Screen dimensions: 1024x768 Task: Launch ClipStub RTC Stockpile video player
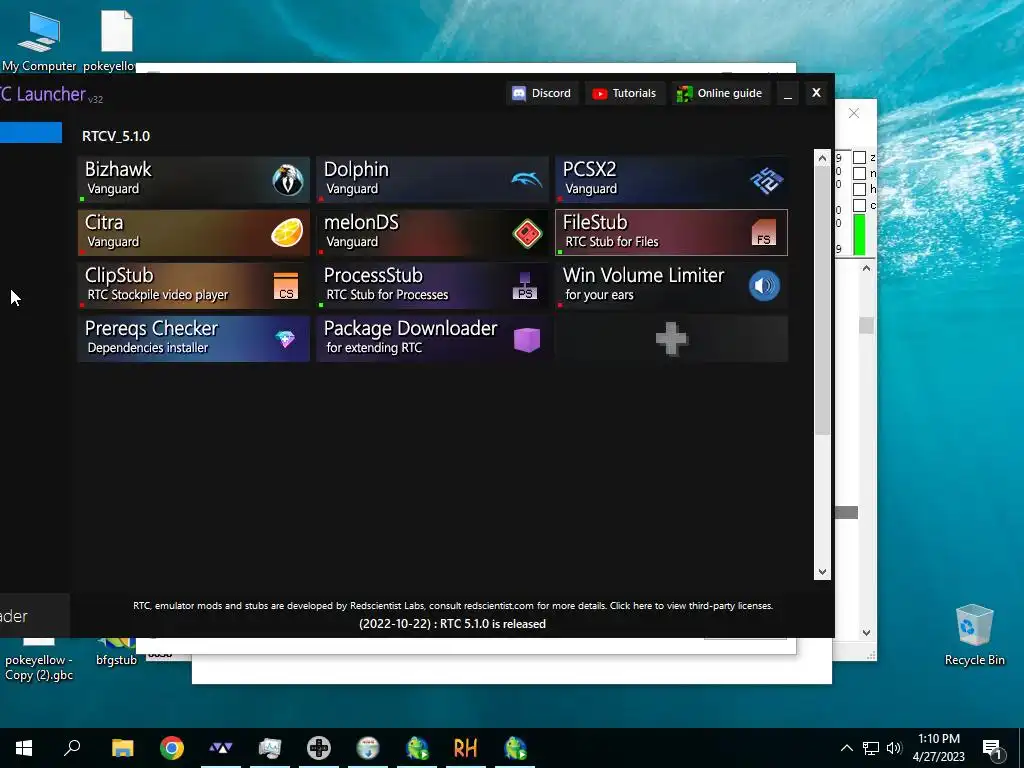click(x=193, y=285)
